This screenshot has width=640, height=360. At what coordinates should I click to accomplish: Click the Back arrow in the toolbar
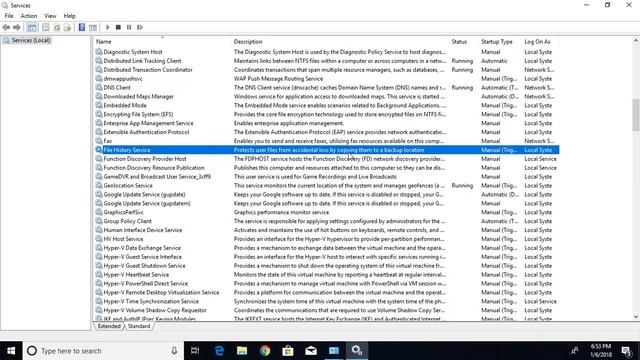pos(6,27)
